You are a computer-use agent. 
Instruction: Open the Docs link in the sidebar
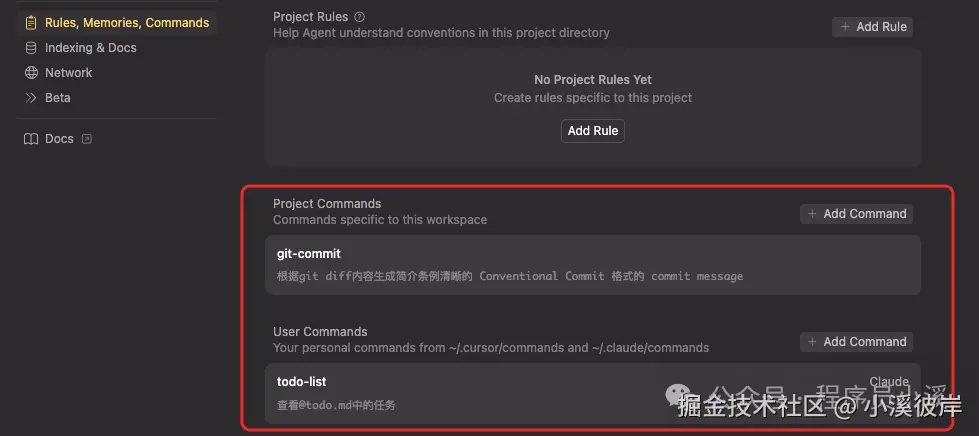[x=59, y=139]
